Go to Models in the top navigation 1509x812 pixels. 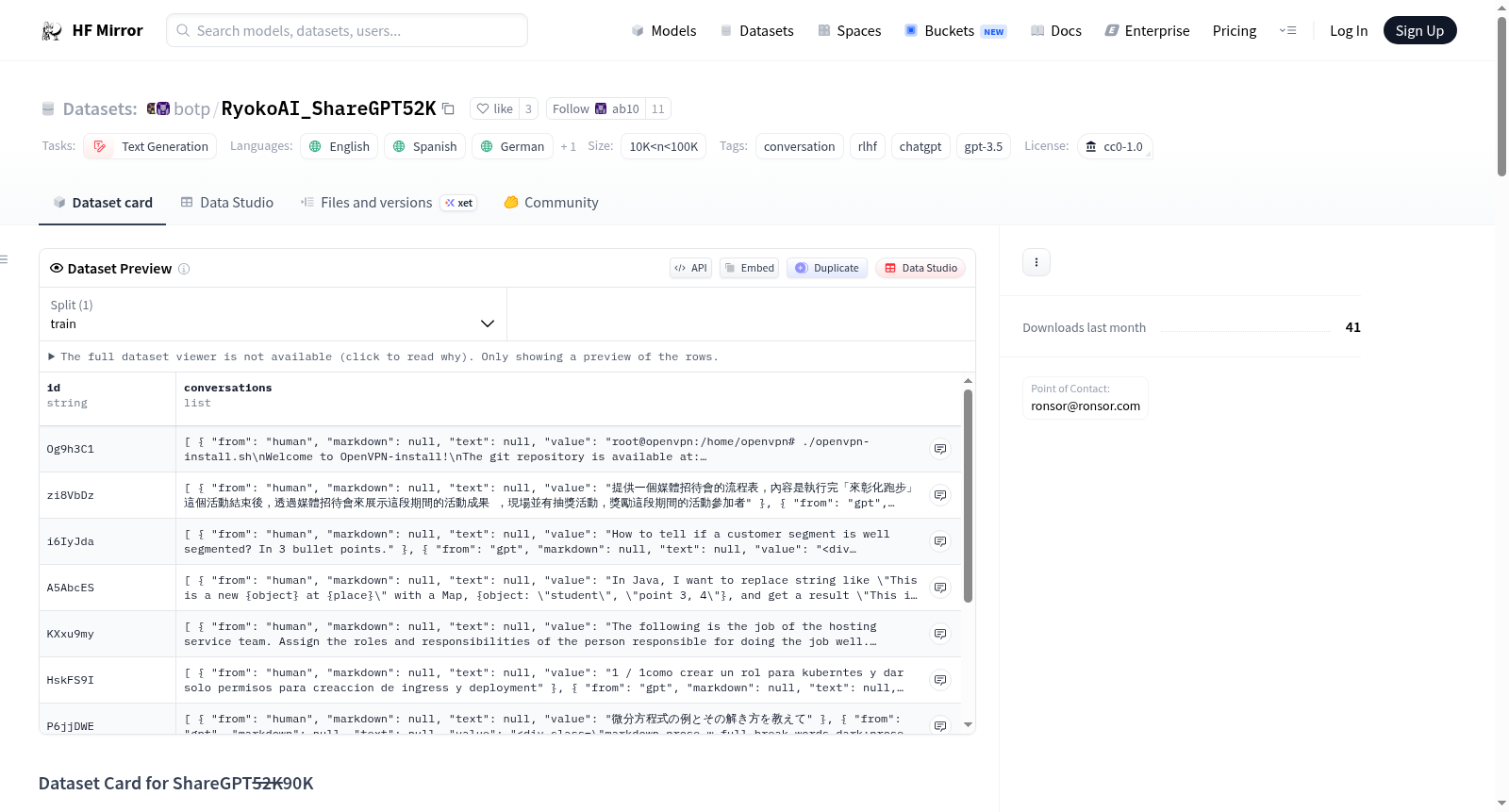tap(664, 31)
